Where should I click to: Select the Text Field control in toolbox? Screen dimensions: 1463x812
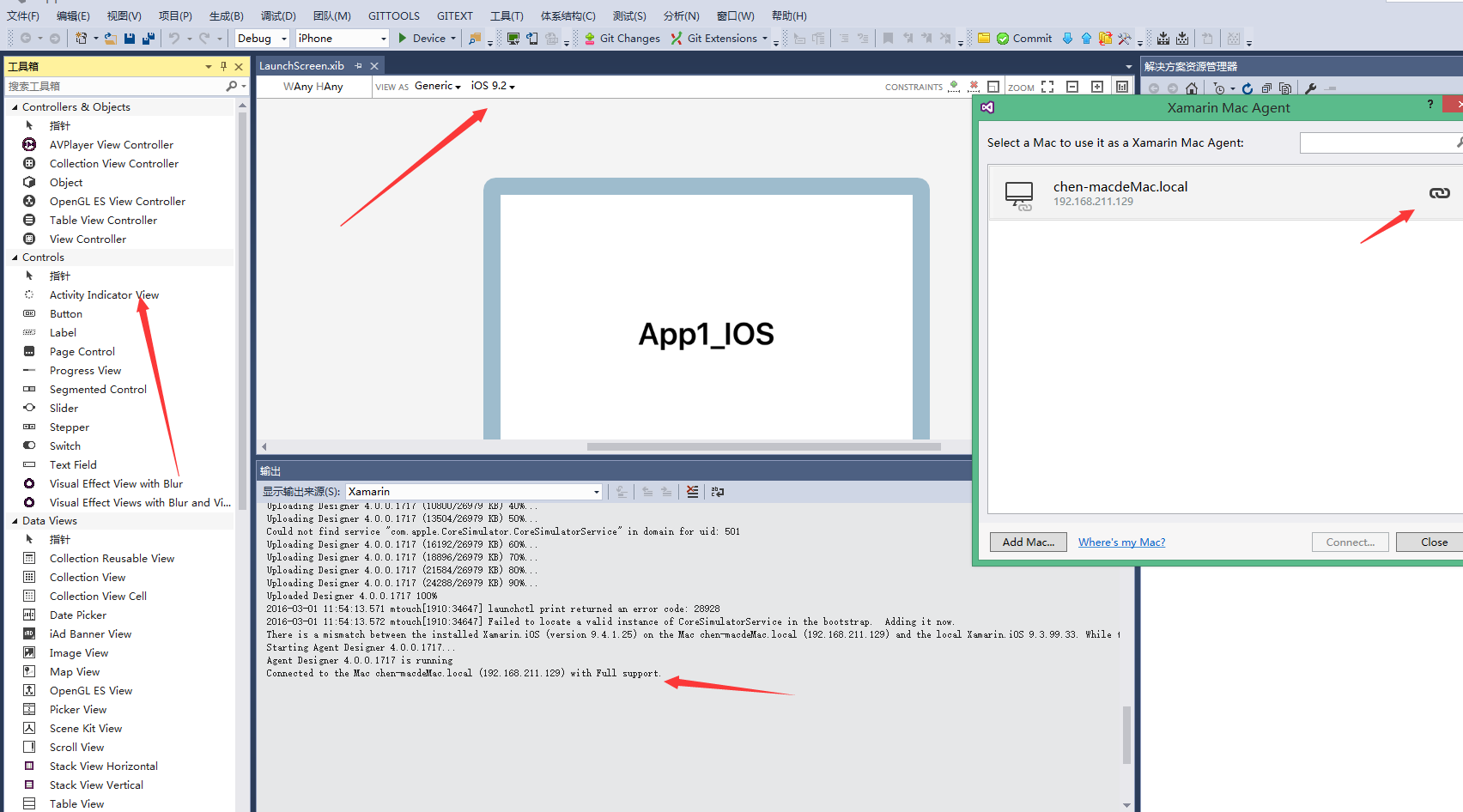pos(73,465)
